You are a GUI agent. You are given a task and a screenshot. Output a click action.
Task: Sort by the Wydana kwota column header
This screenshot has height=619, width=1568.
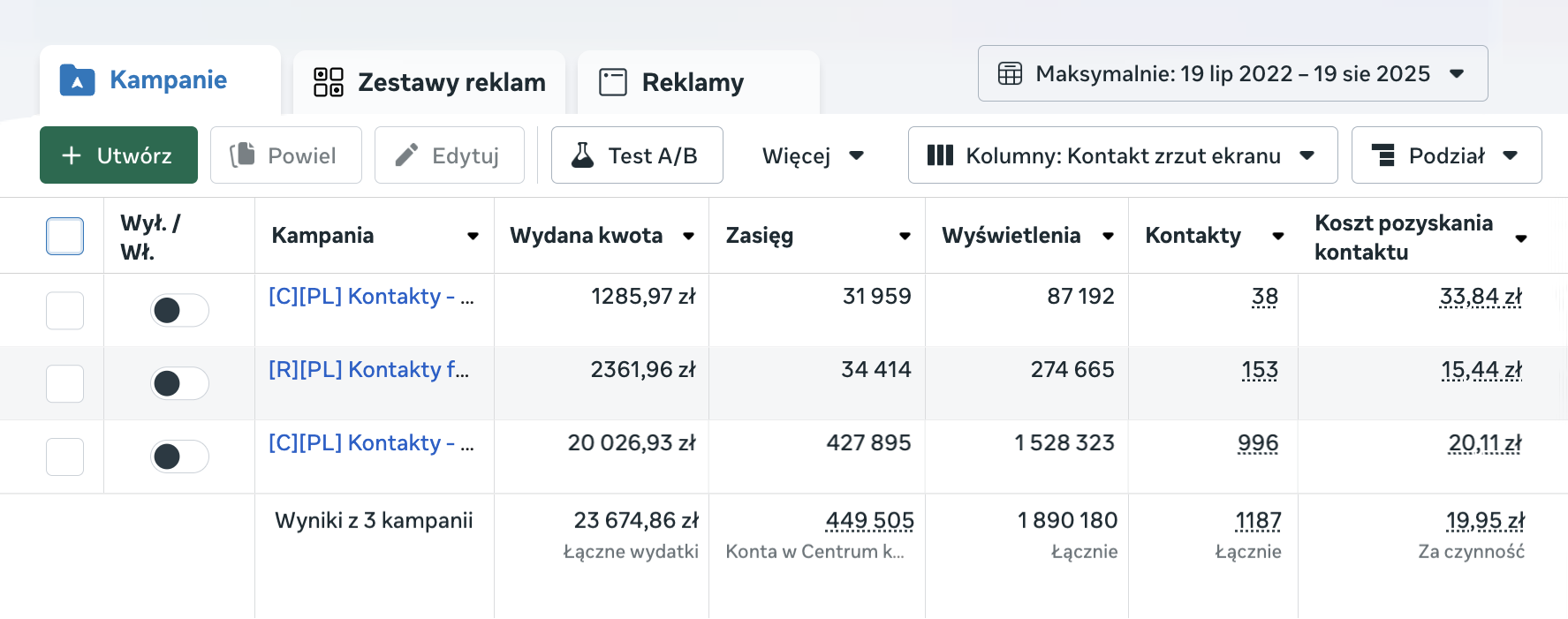tap(587, 236)
